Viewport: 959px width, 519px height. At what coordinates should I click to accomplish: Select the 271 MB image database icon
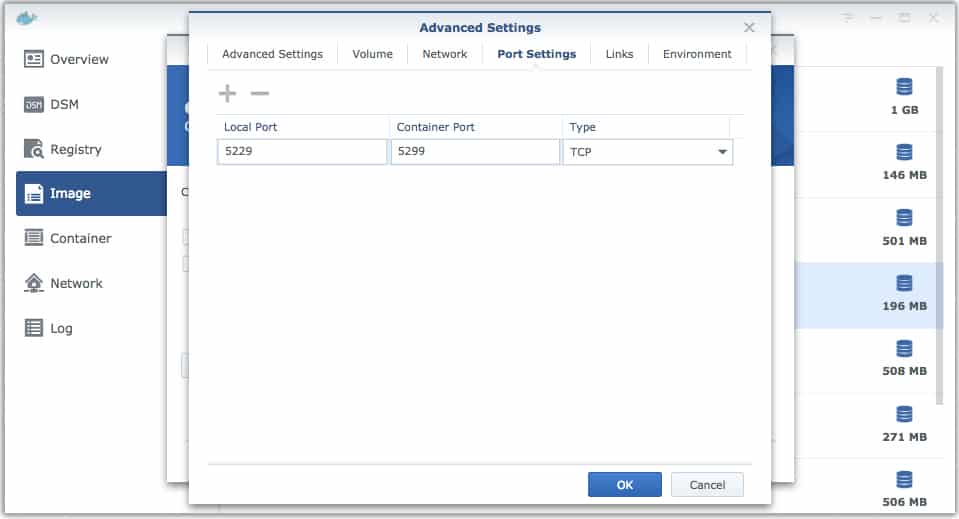[904, 414]
